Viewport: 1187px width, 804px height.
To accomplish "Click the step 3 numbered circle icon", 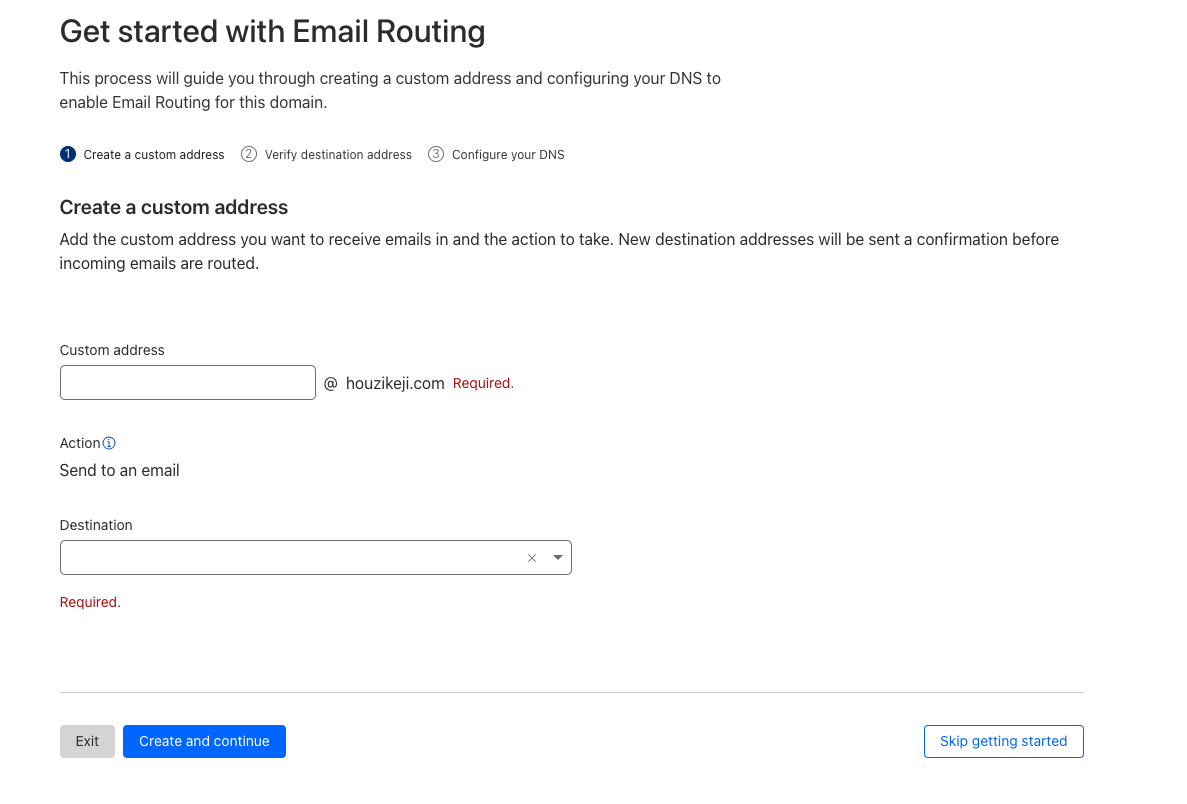I will (436, 154).
